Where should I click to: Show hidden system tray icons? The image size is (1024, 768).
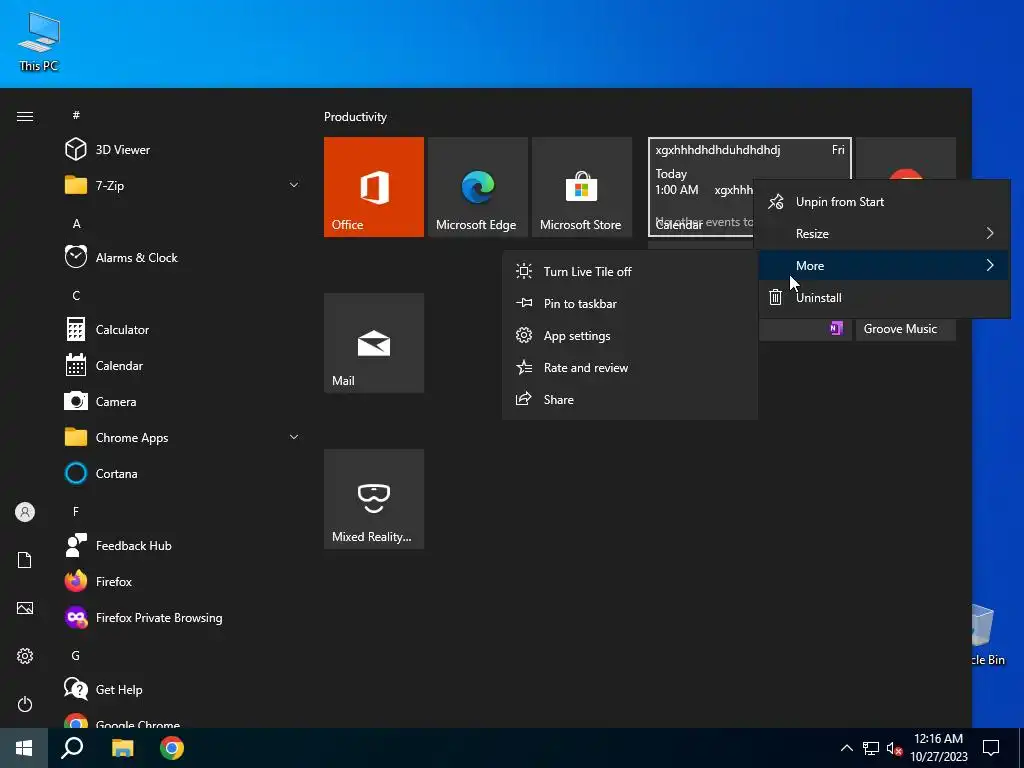tap(846, 748)
